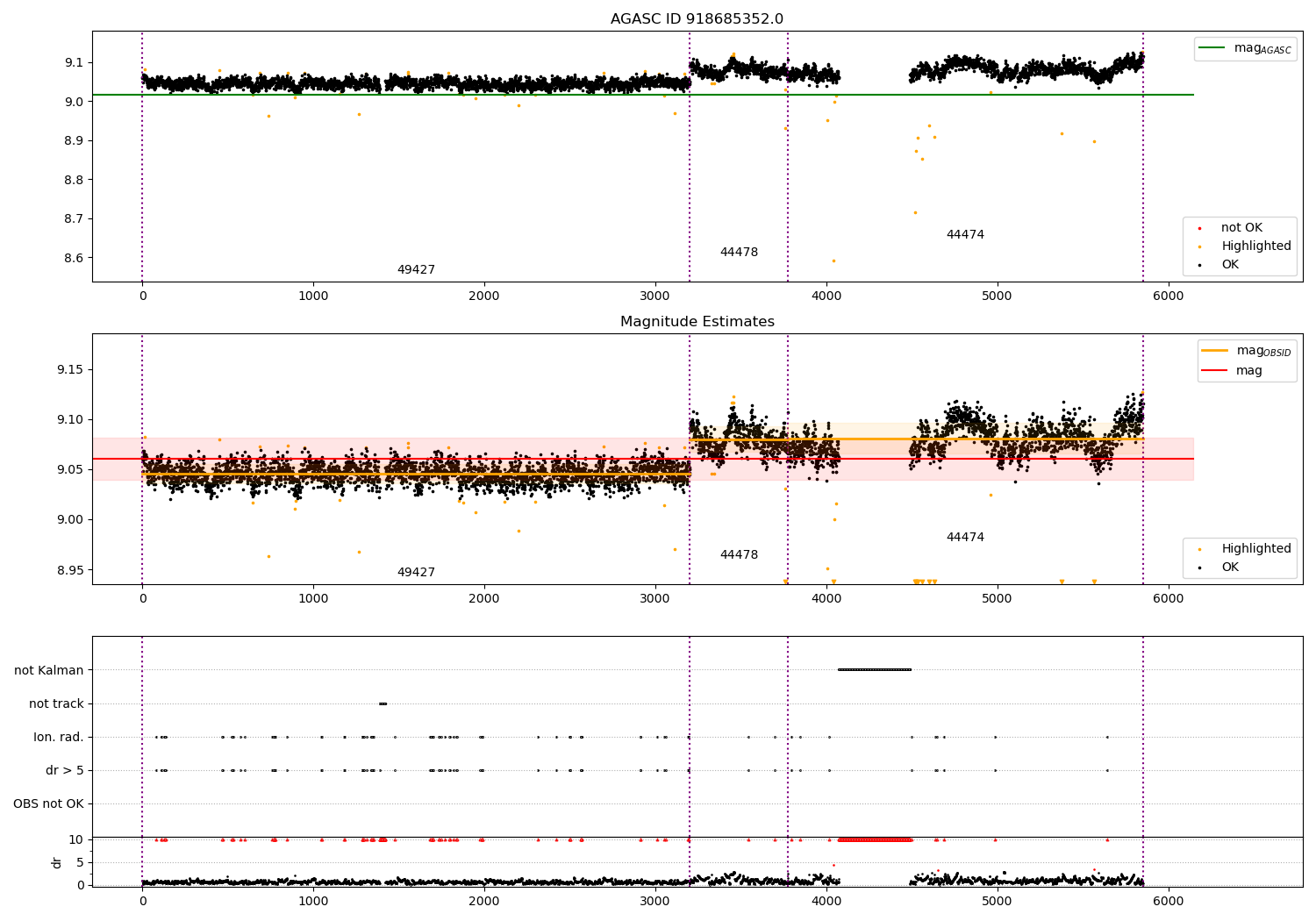This screenshot has width=1316, height=921.
Task: Click the 10 tick on dr axis
Action: click(x=77, y=839)
